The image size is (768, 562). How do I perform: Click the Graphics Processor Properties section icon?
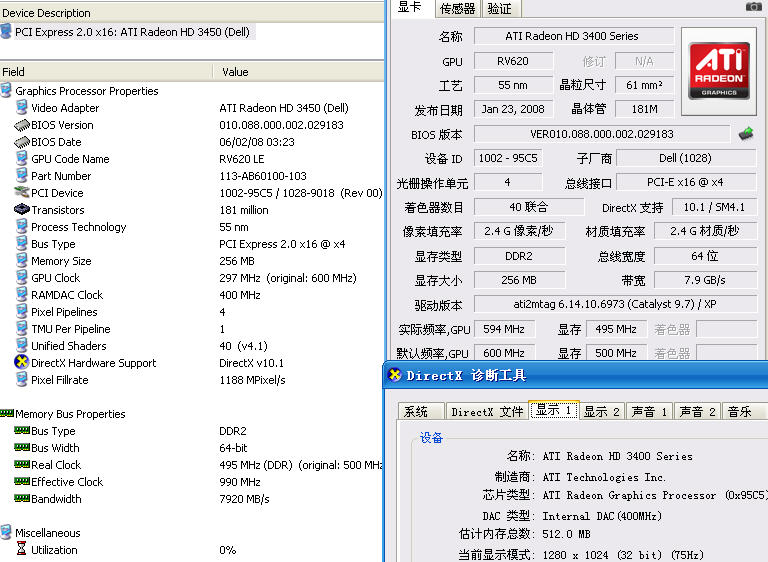point(6,90)
